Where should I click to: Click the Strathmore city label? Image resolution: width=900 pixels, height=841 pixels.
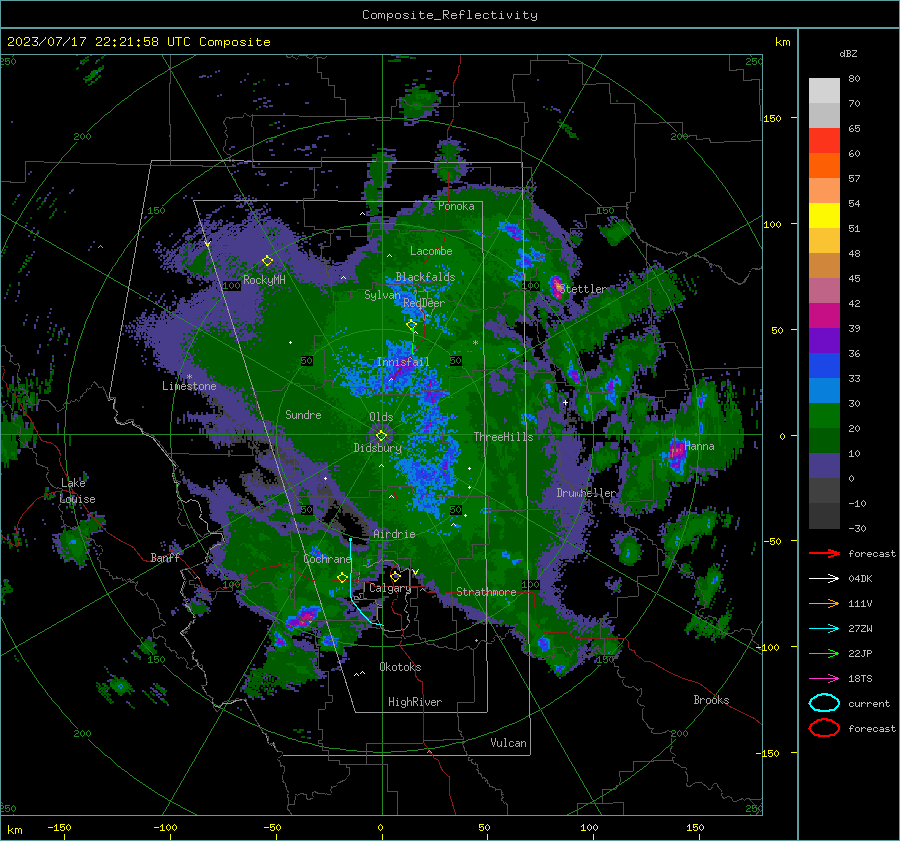[x=486, y=592]
